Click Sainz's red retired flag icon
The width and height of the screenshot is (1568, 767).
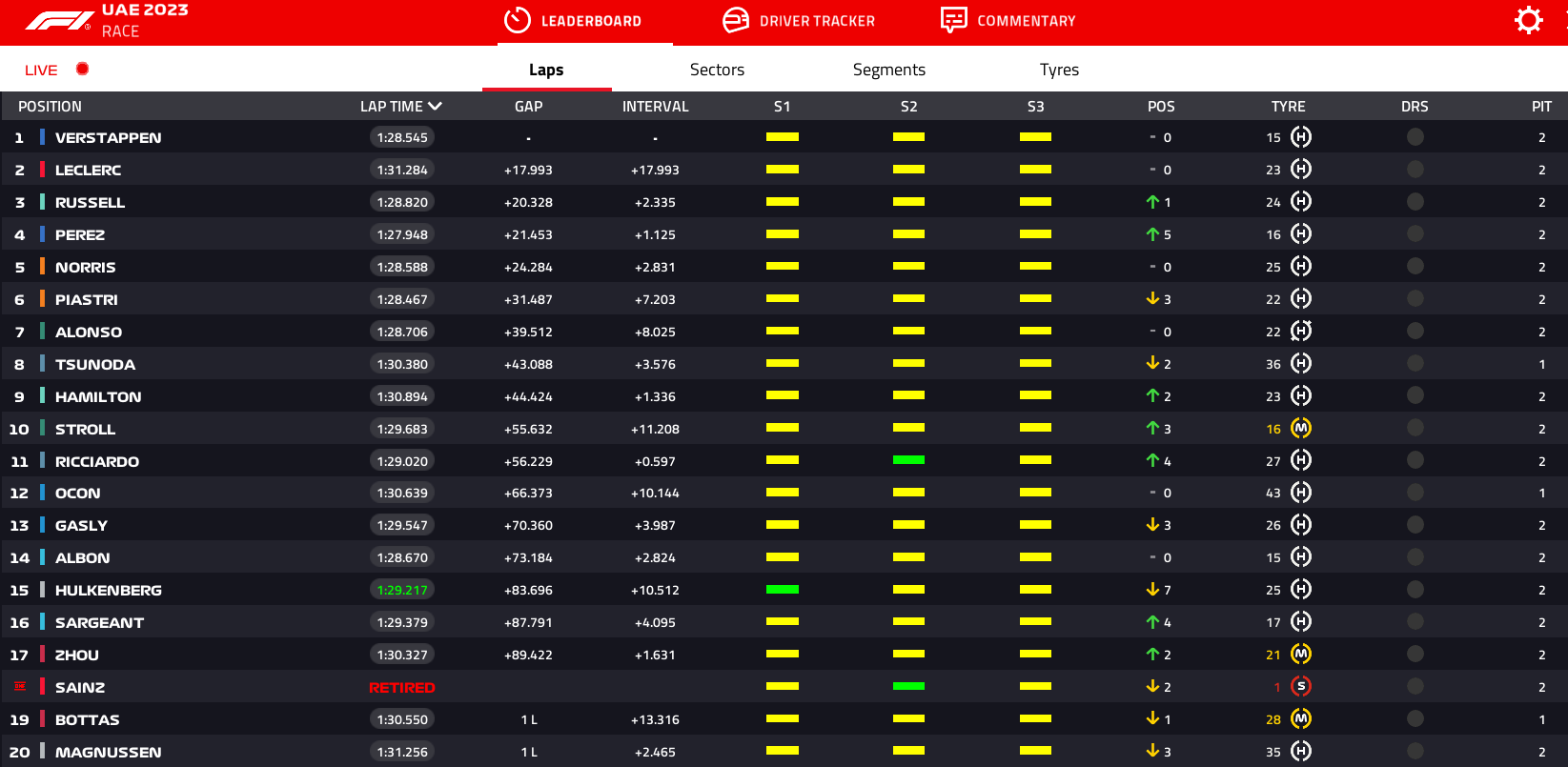[20, 686]
